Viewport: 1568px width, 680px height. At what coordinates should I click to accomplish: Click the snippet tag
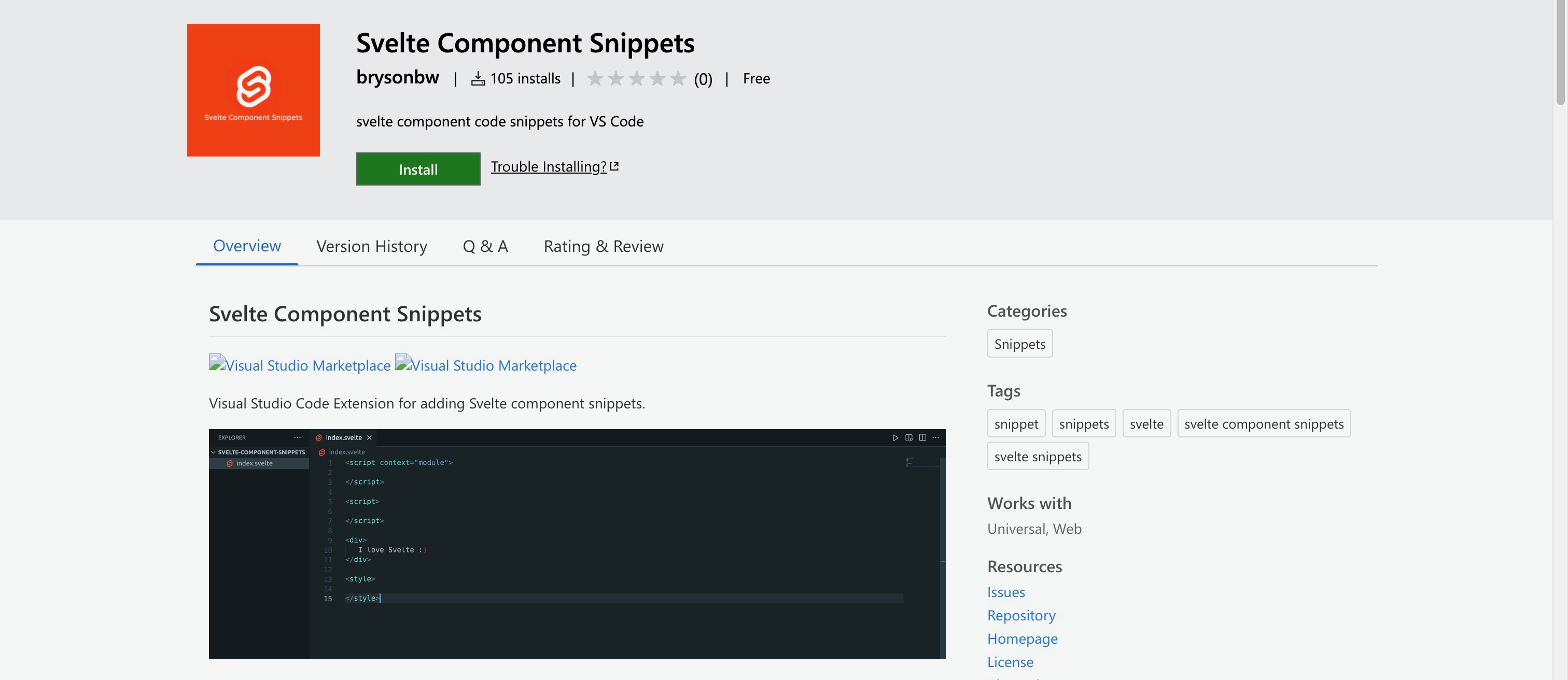[x=1016, y=423]
